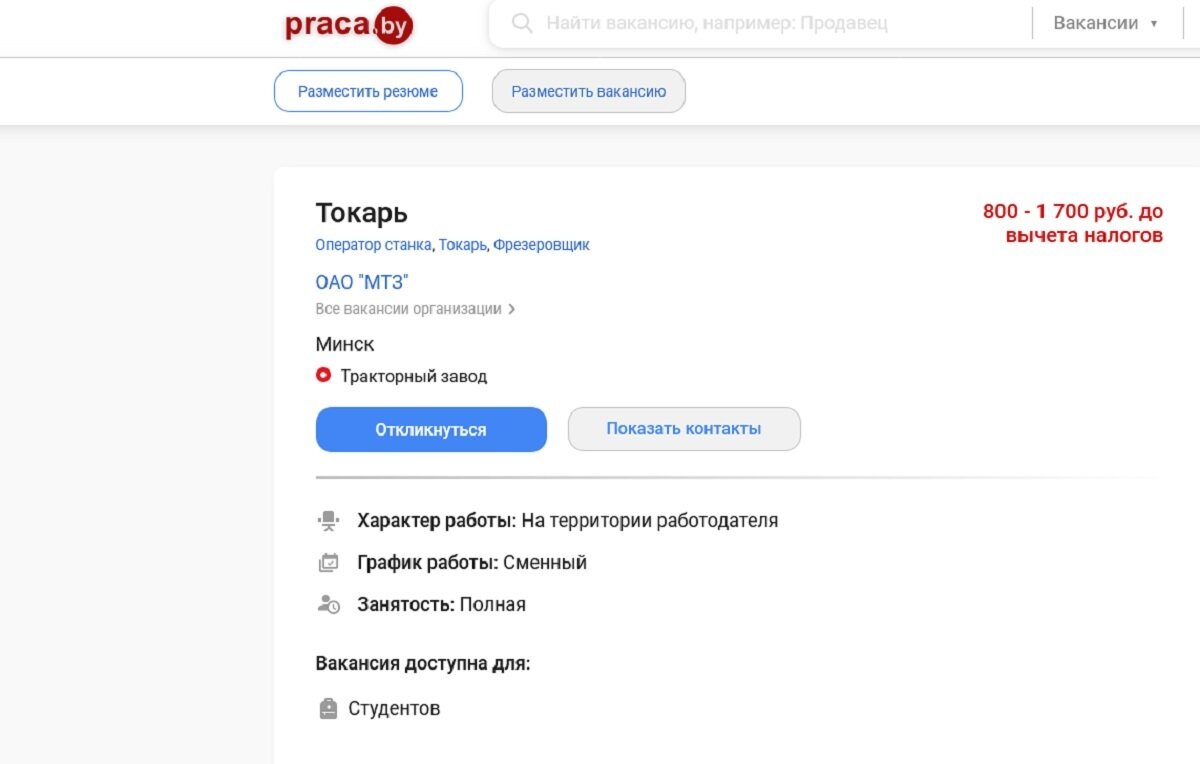Click the ОАО МТЗ company link
This screenshot has height=764, width=1200.
coord(362,281)
